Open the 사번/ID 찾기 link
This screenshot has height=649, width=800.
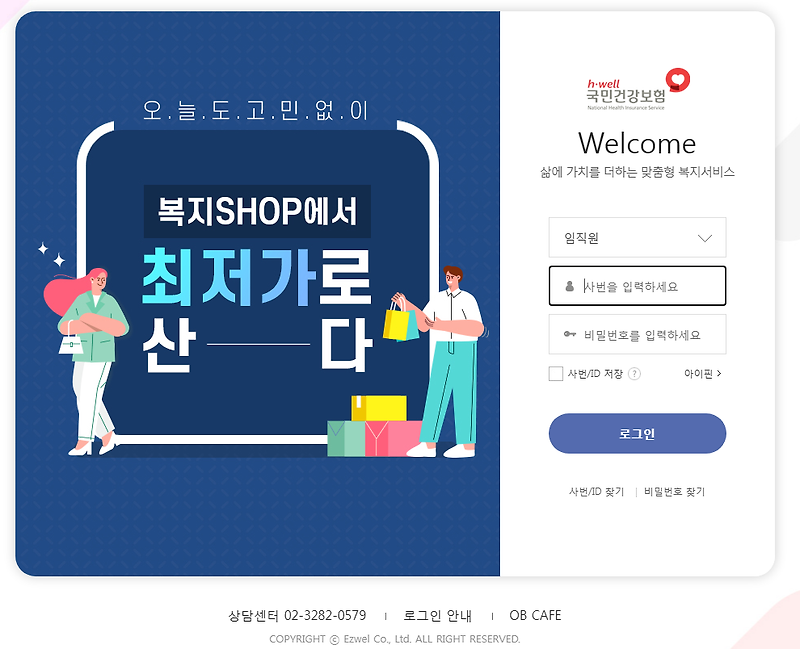click(596, 492)
